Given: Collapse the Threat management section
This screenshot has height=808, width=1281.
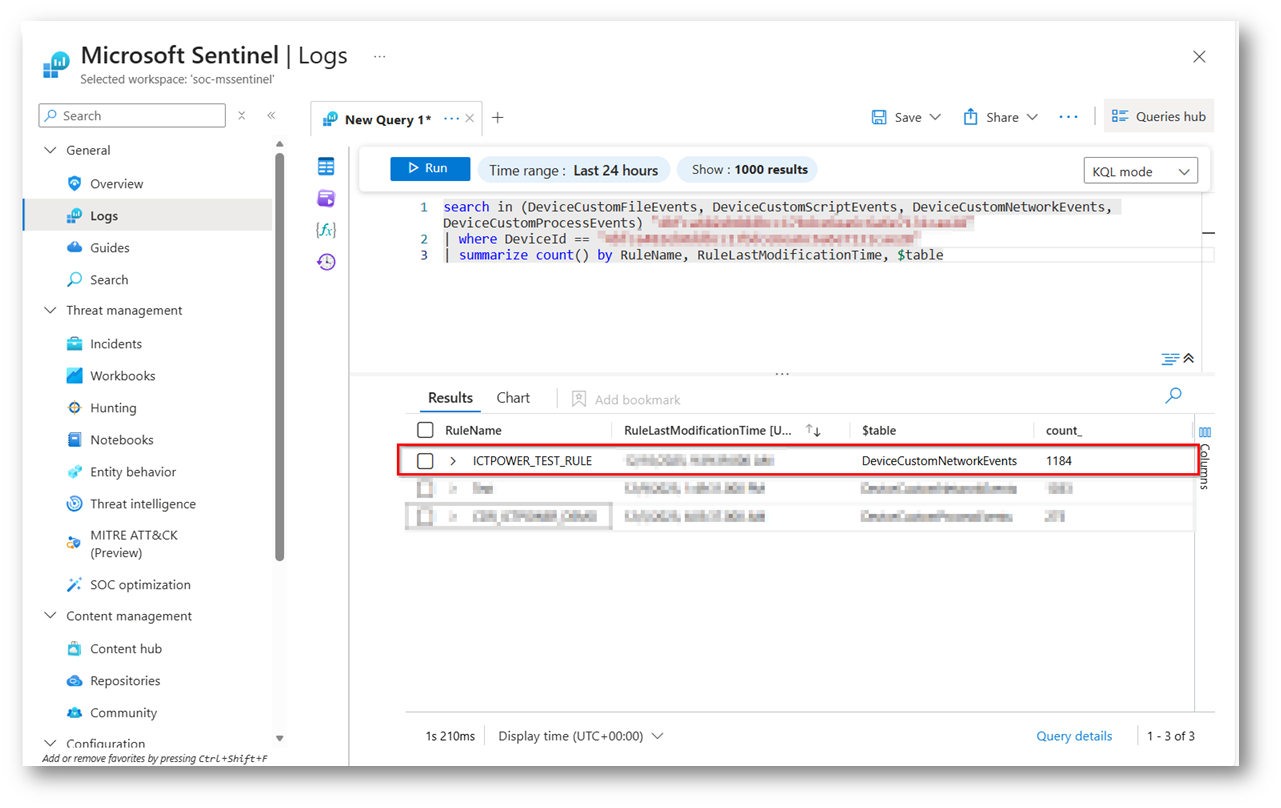Looking at the screenshot, I should click(50, 311).
